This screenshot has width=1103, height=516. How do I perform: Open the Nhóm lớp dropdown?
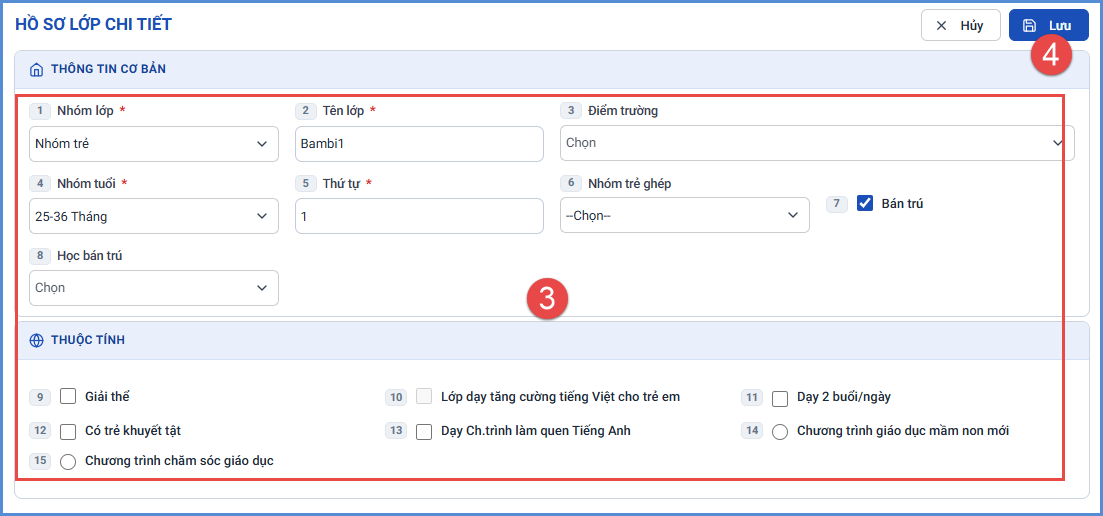click(154, 144)
